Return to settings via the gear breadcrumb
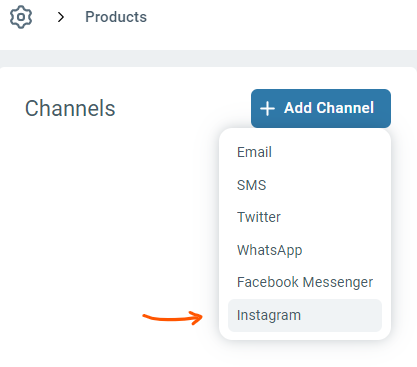The height and width of the screenshot is (367, 417). click(21, 17)
